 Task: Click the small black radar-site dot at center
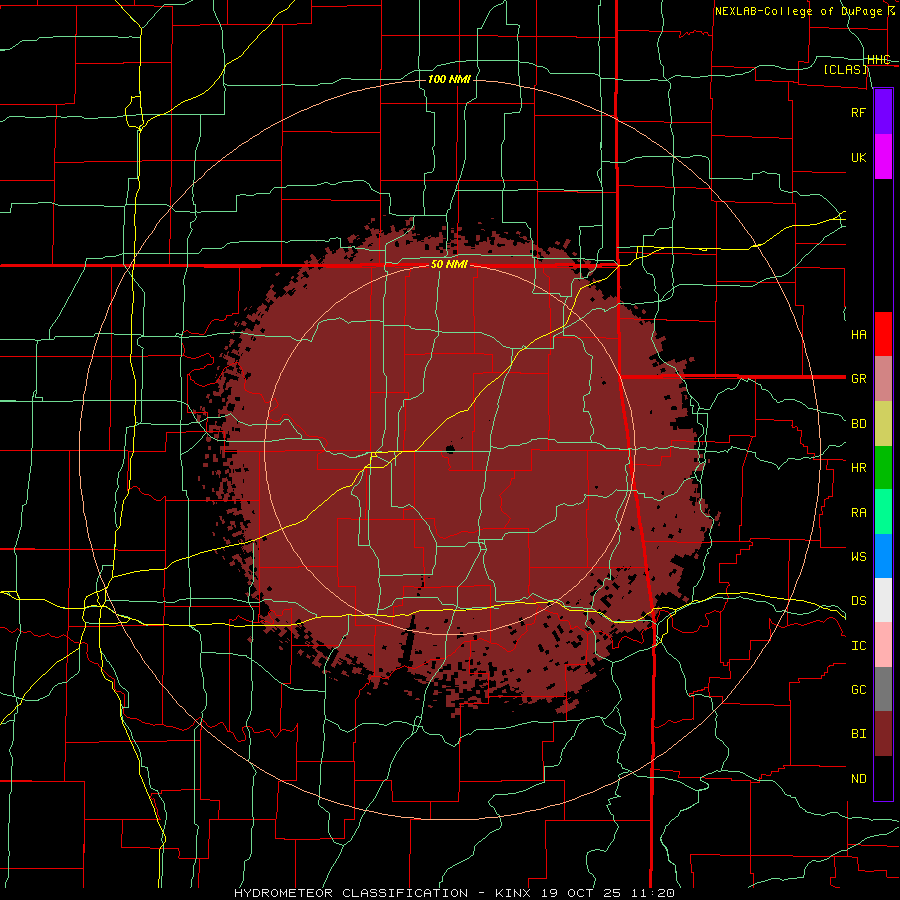pyautogui.click(x=451, y=448)
